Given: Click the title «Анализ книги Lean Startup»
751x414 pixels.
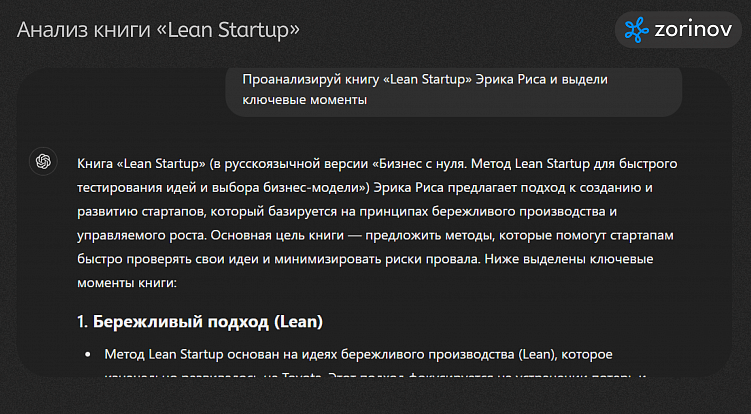Looking at the screenshot, I should pos(158,30).
